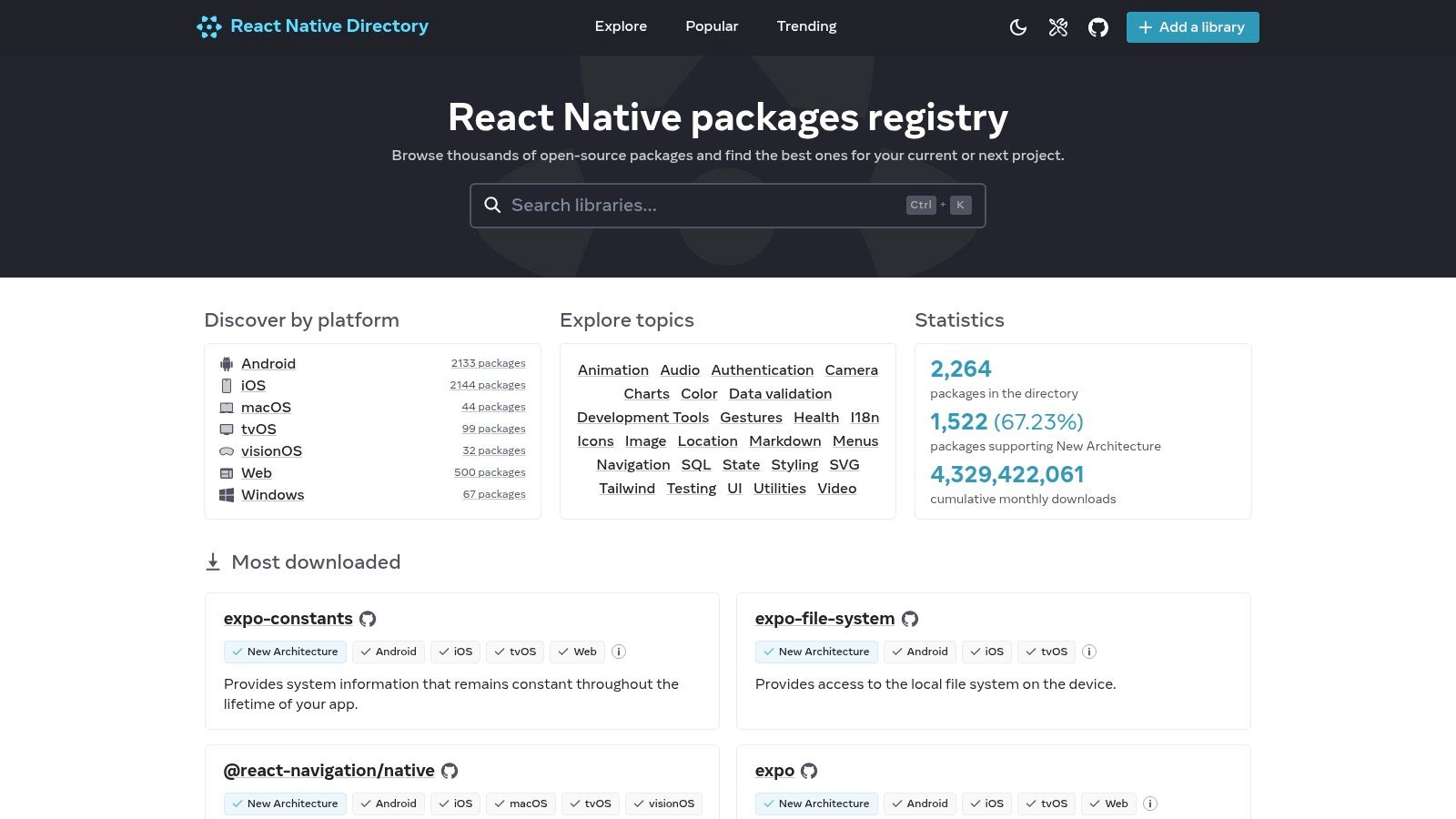Toggle dark mode with the moon icon

click(x=1016, y=27)
